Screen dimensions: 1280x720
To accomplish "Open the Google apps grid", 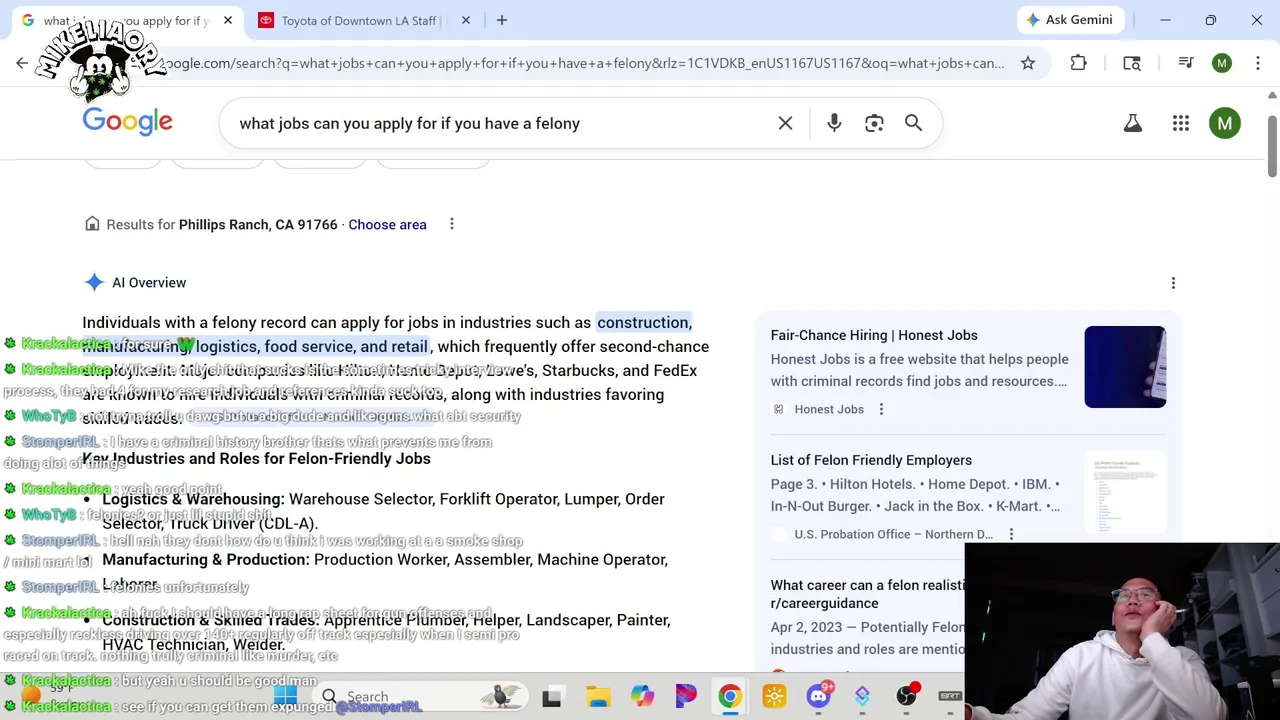I will (x=1181, y=123).
